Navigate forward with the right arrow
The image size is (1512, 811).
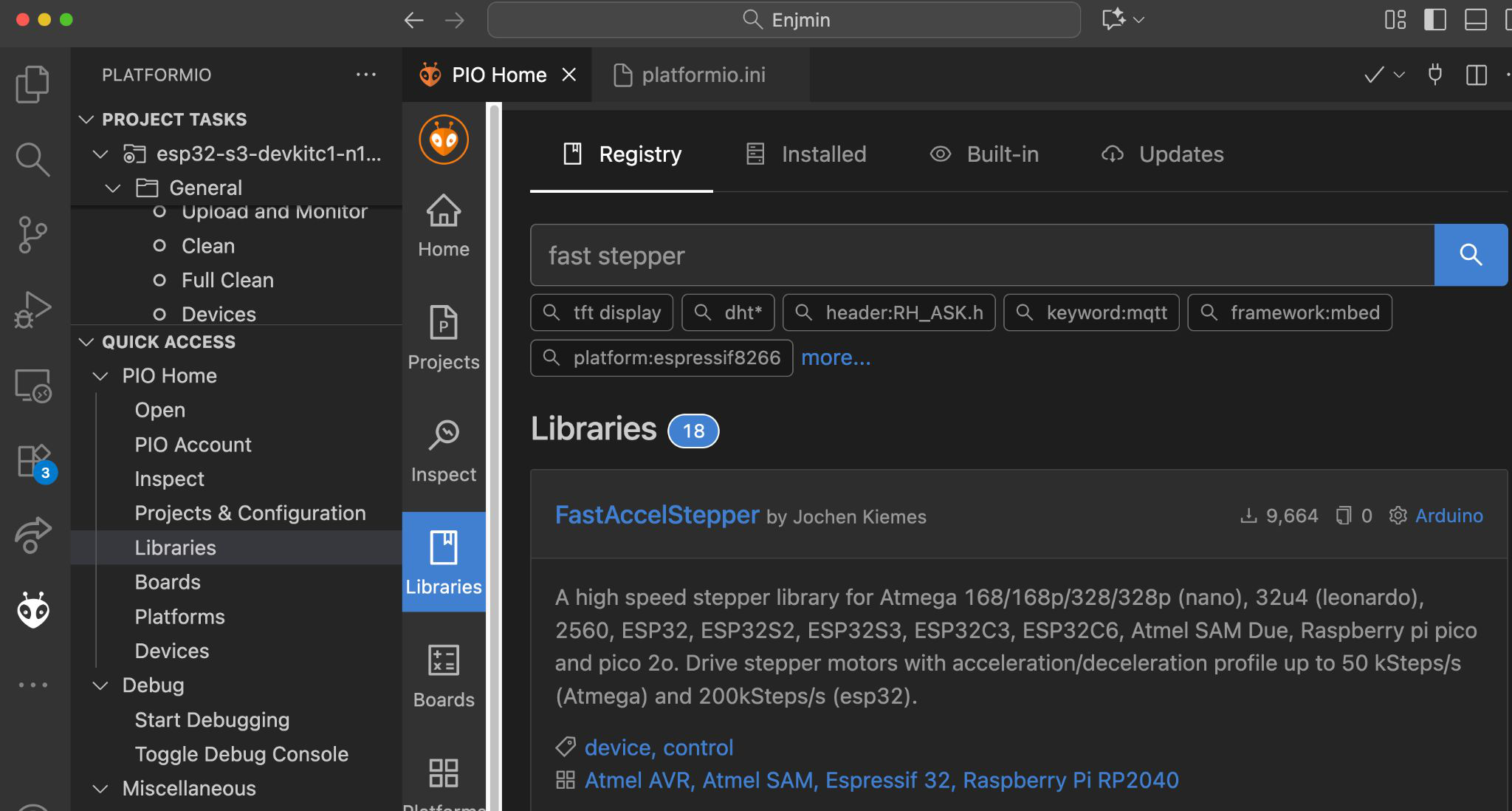455,20
